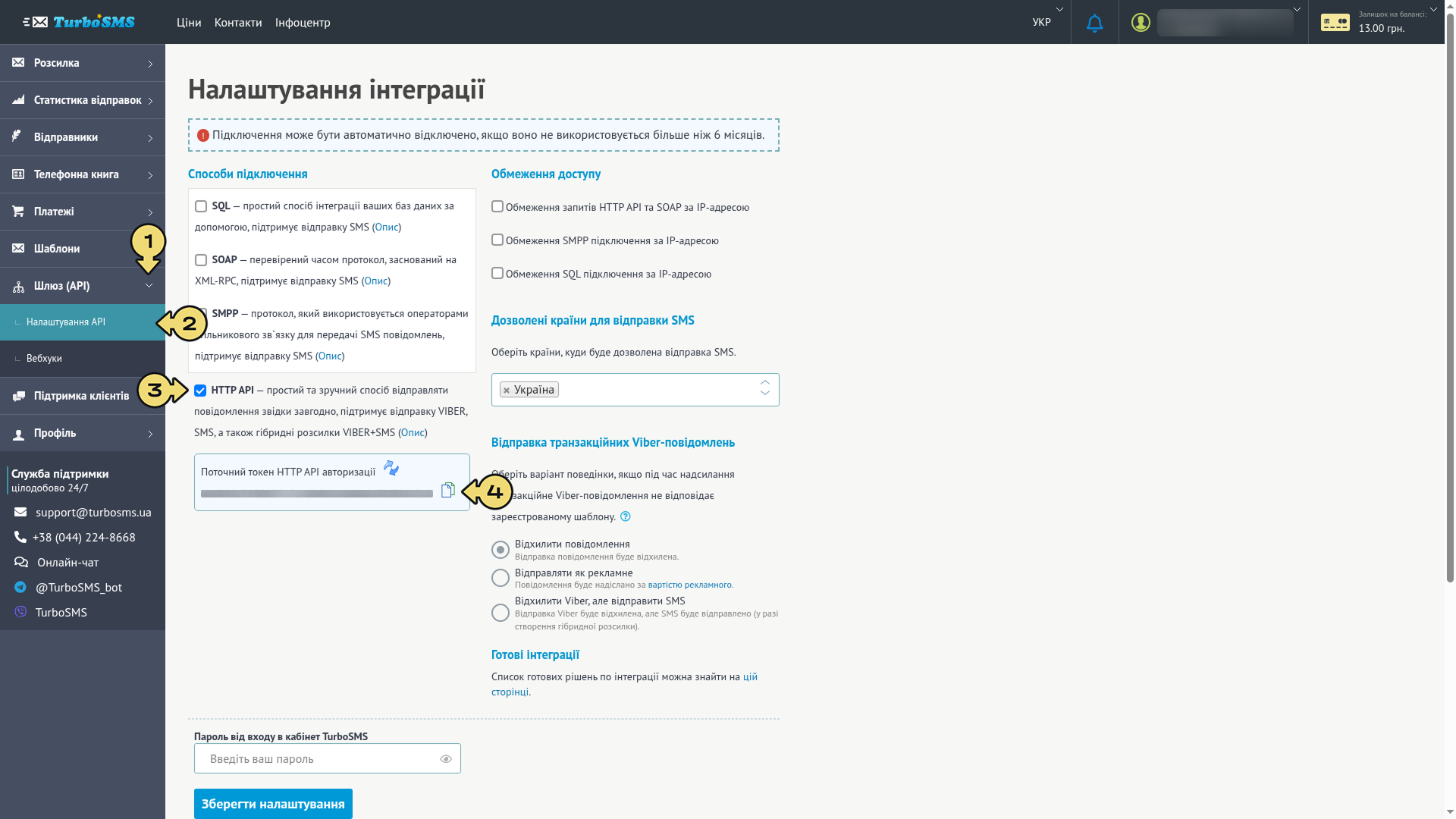Click the phone icon in support

(x=20, y=537)
